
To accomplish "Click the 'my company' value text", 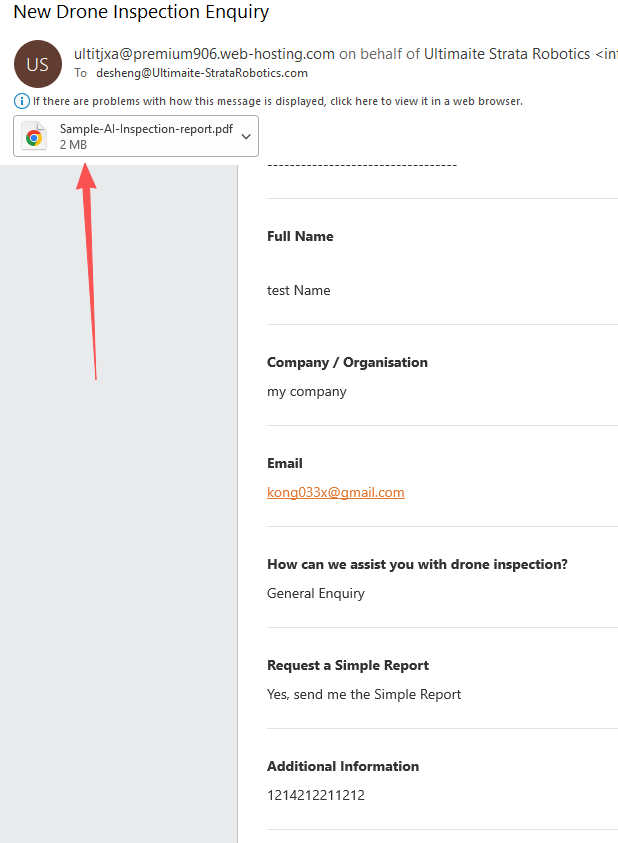I will click(x=306, y=391).
